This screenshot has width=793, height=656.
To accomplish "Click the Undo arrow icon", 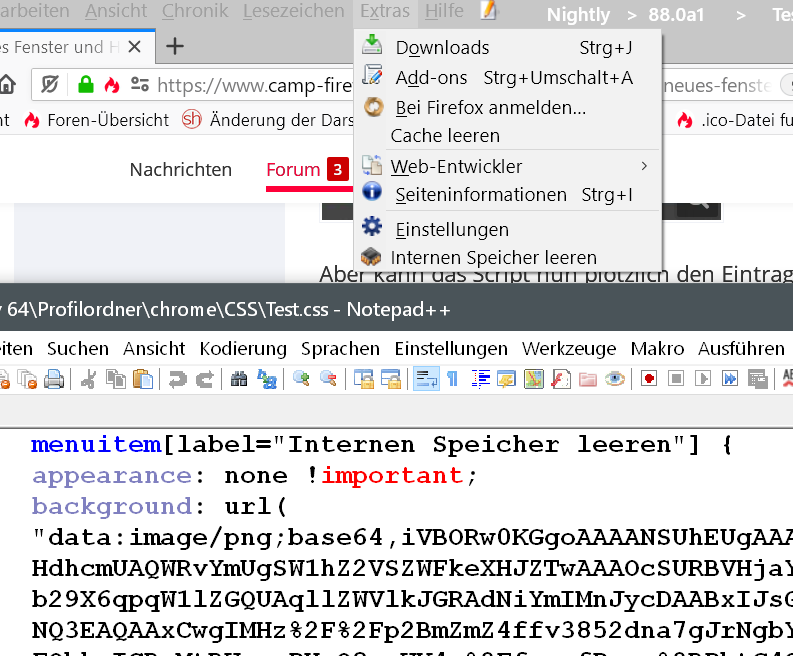I will click(178, 379).
